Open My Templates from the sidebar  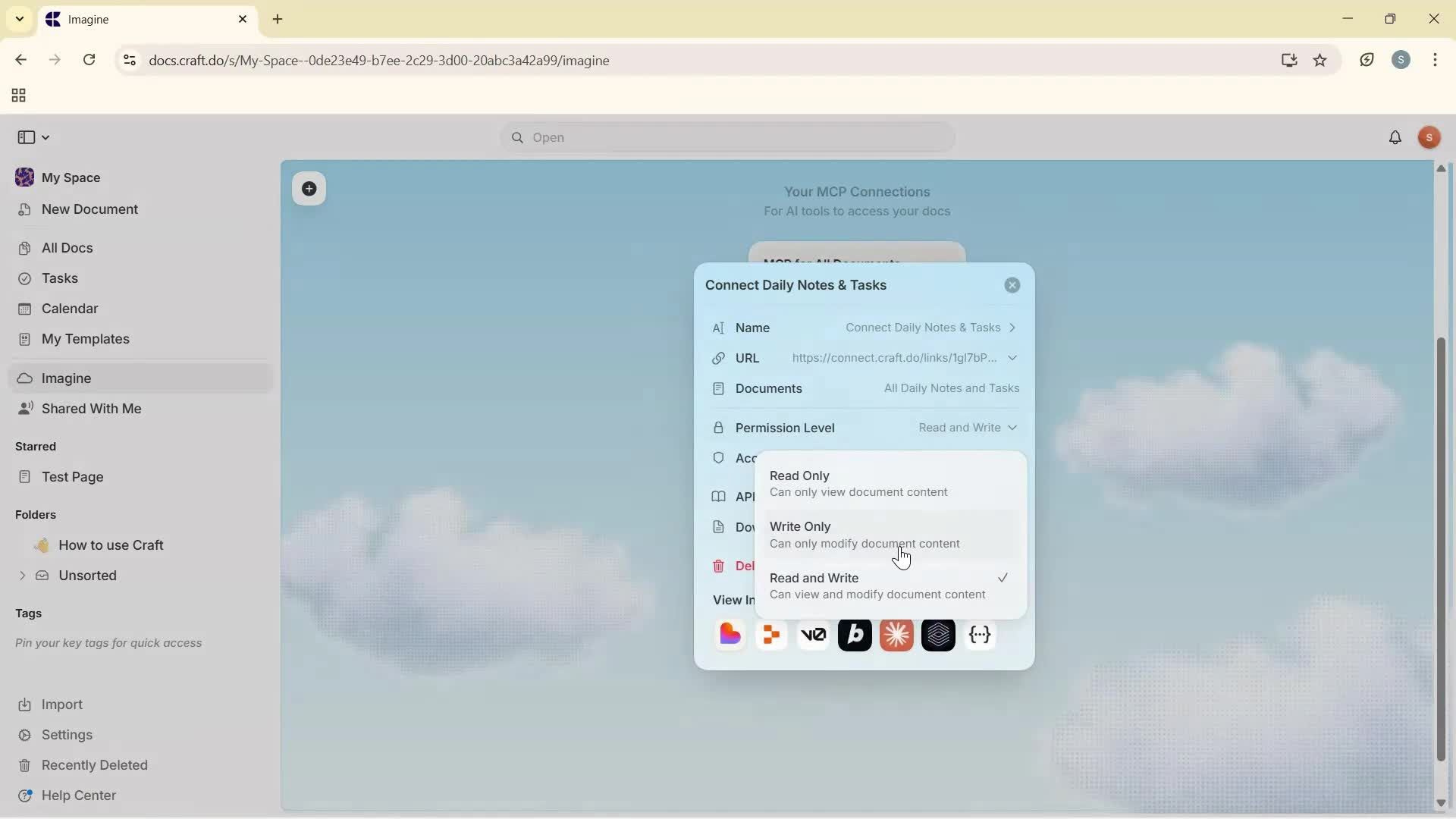(x=84, y=339)
